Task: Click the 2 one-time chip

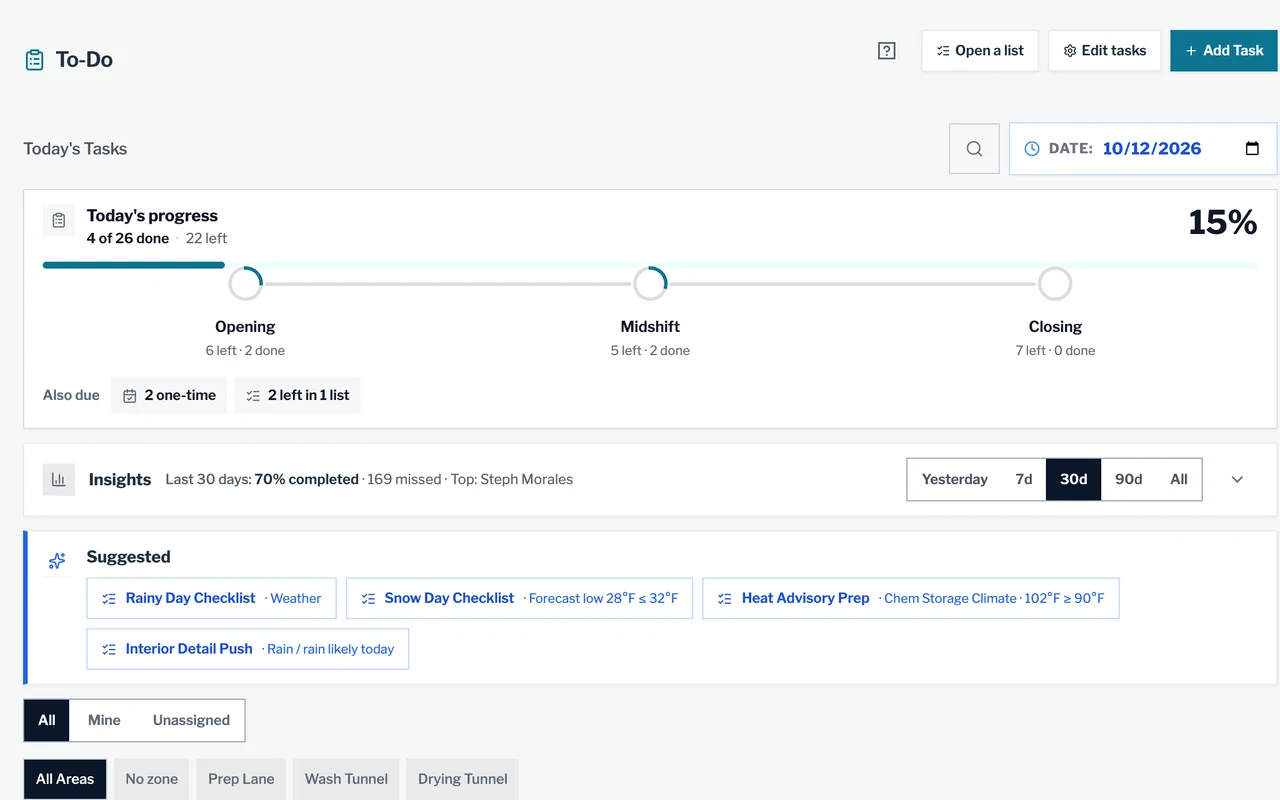Action: pos(169,395)
